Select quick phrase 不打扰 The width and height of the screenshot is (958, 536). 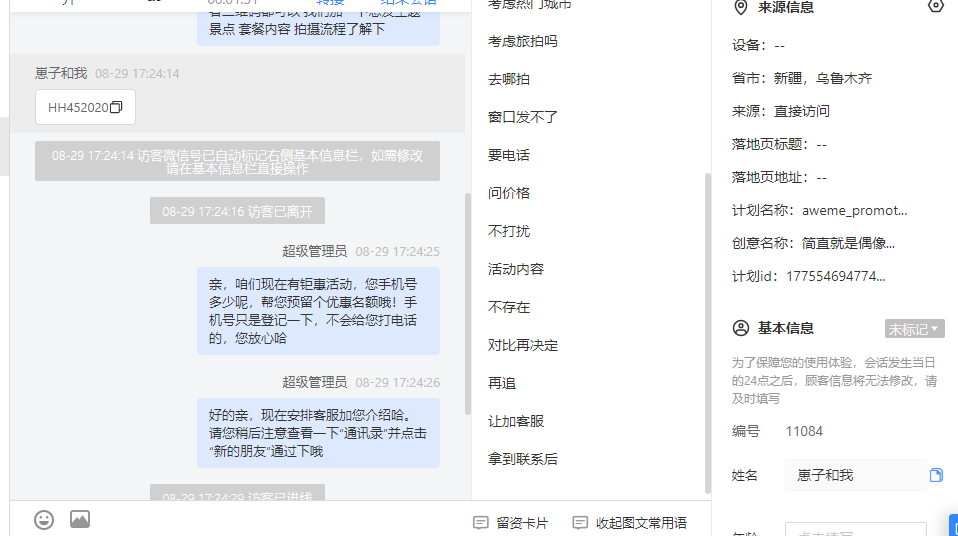pos(509,231)
